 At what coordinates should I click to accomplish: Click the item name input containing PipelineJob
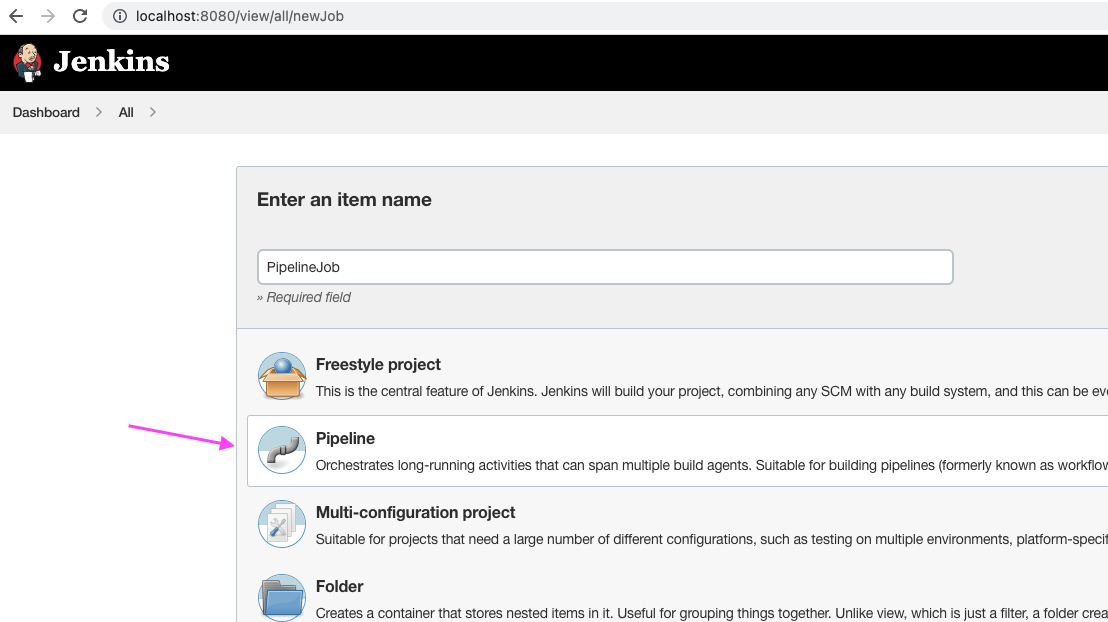[604, 267]
